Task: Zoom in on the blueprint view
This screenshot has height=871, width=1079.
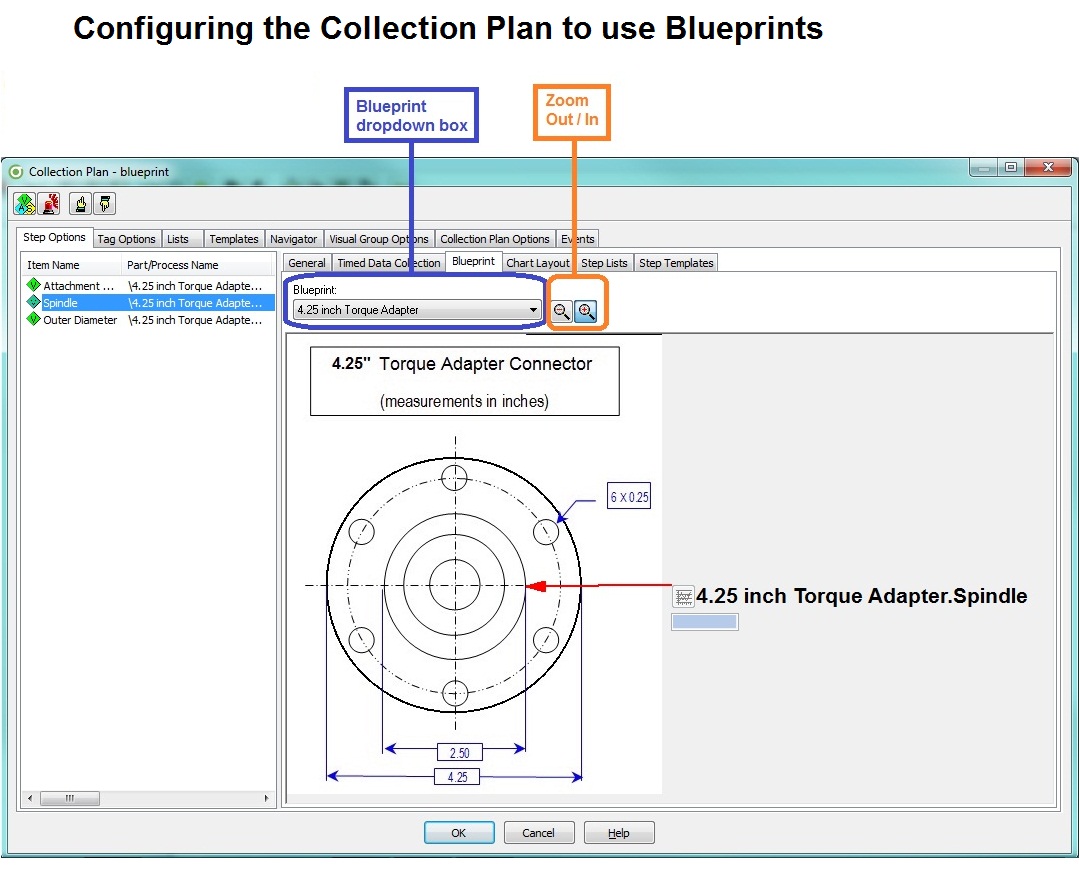Action: pyautogui.click(x=583, y=310)
